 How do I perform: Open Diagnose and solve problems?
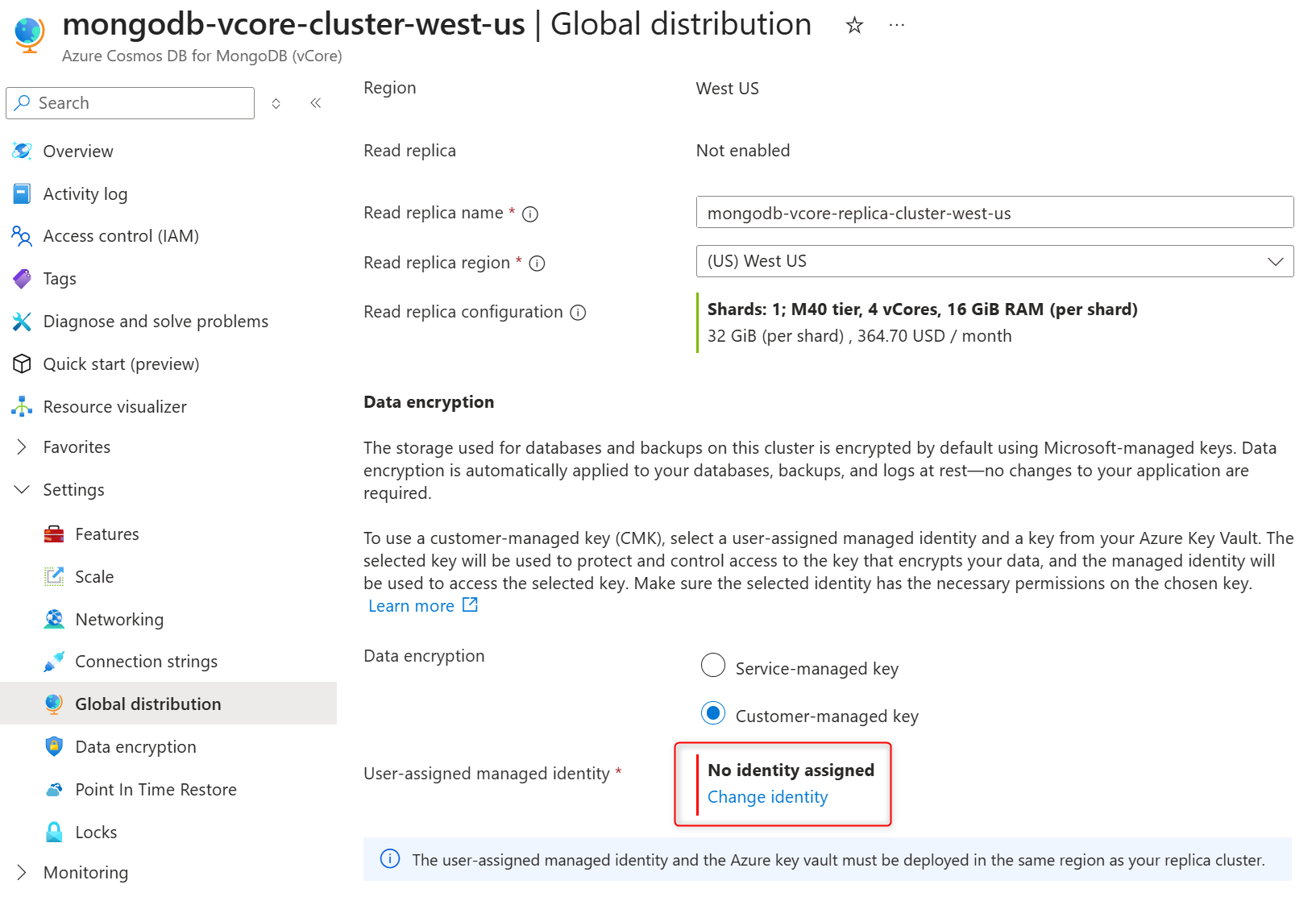pos(155,322)
